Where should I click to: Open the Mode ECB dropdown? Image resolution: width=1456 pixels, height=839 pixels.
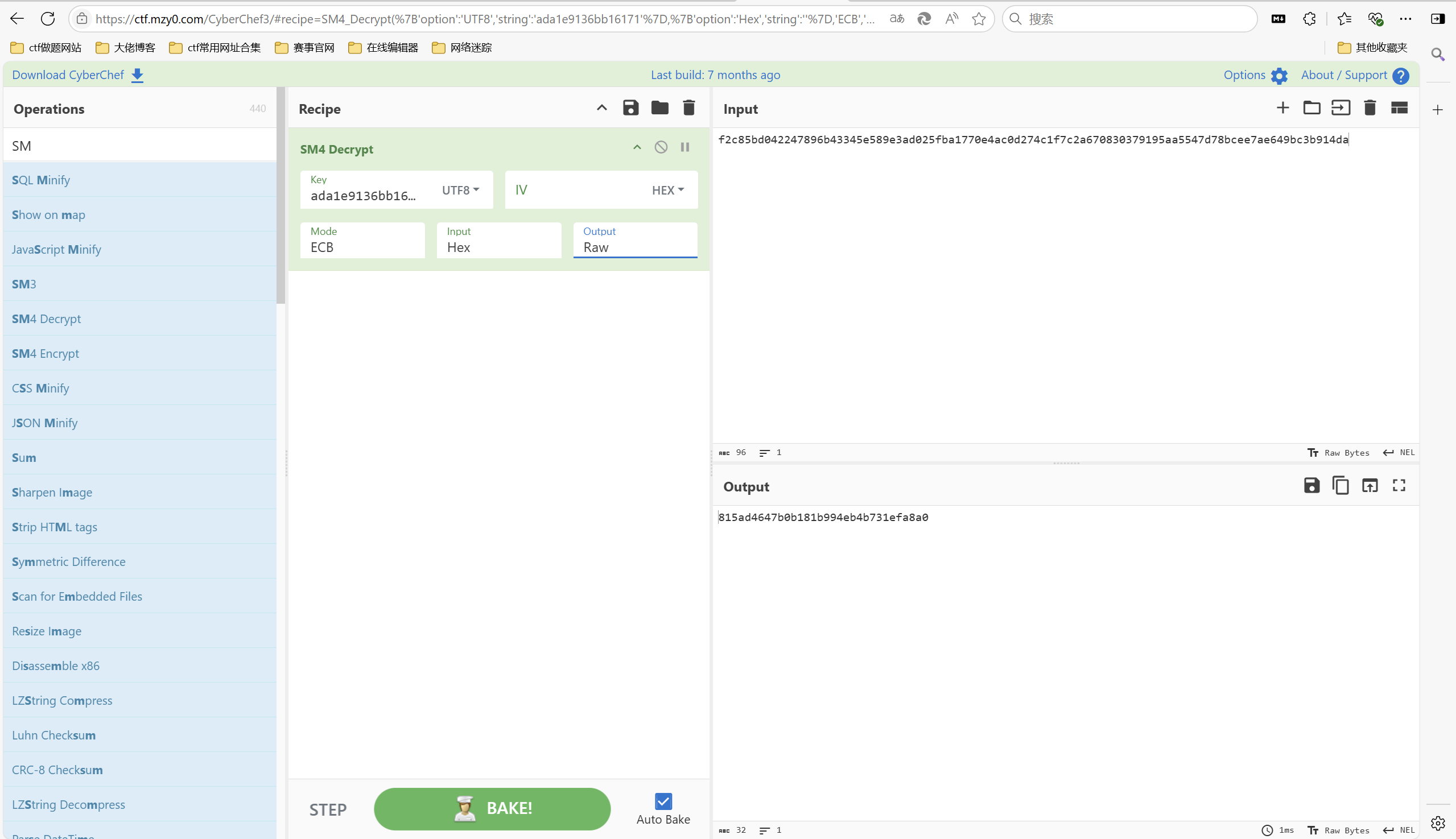(362, 240)
